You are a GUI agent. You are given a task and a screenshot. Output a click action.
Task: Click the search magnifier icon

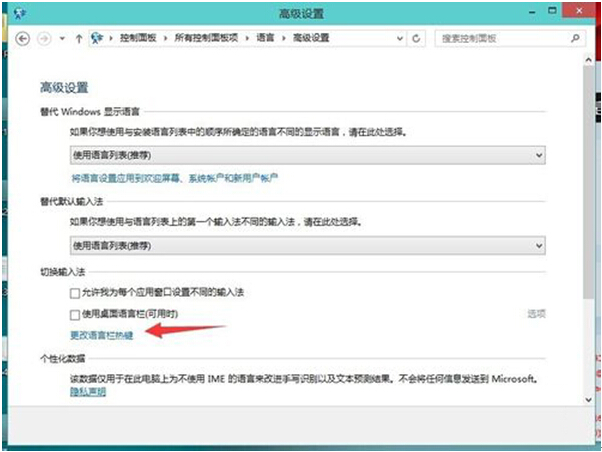pos(575,38)
